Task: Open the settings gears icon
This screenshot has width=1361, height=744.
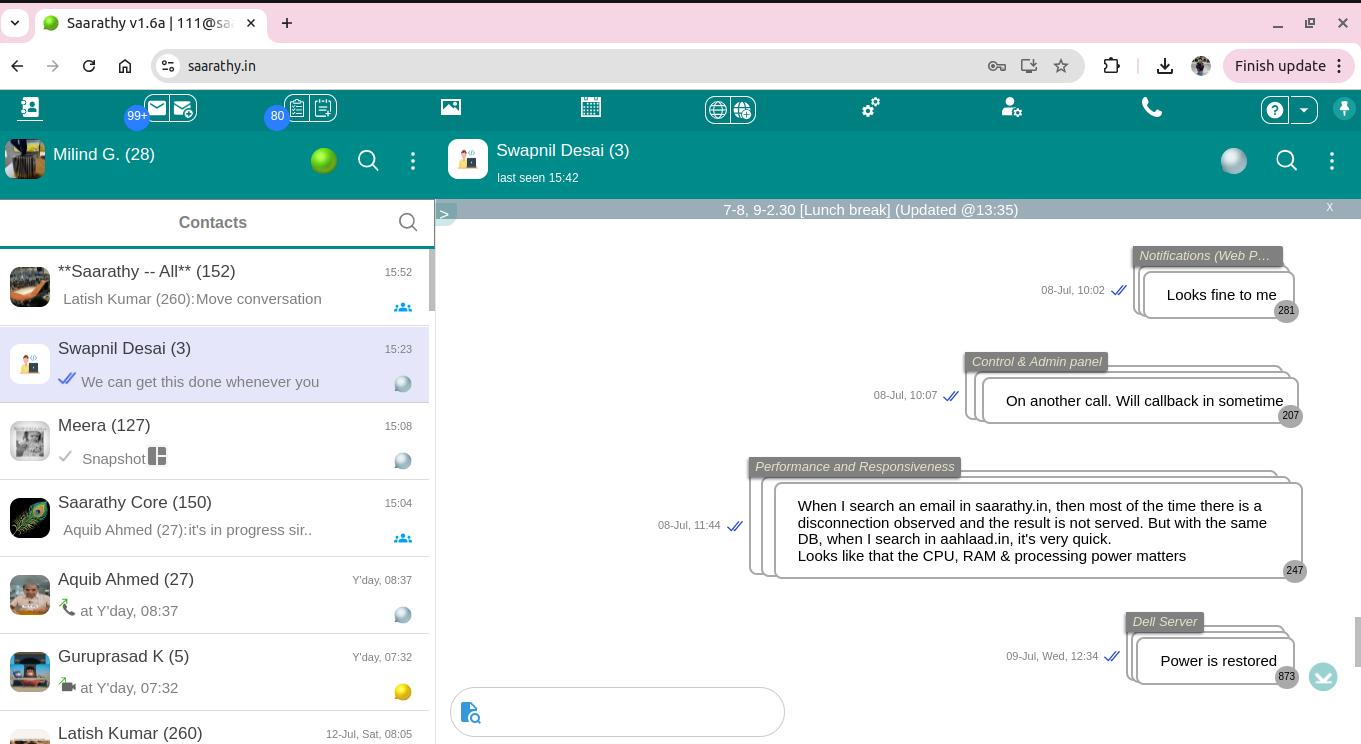Action: click(870, 107)
